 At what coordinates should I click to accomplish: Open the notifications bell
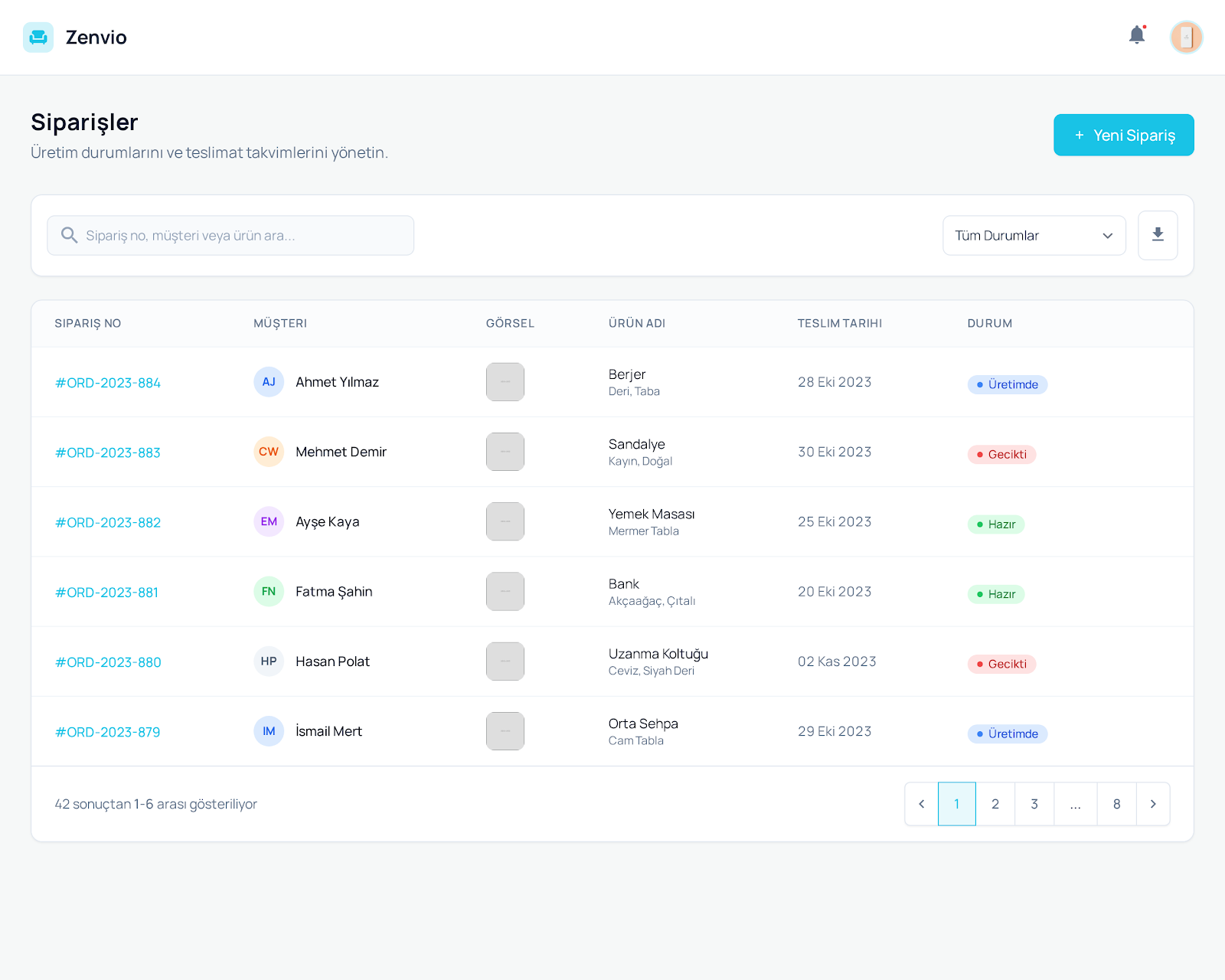[x=1137, y=35]
